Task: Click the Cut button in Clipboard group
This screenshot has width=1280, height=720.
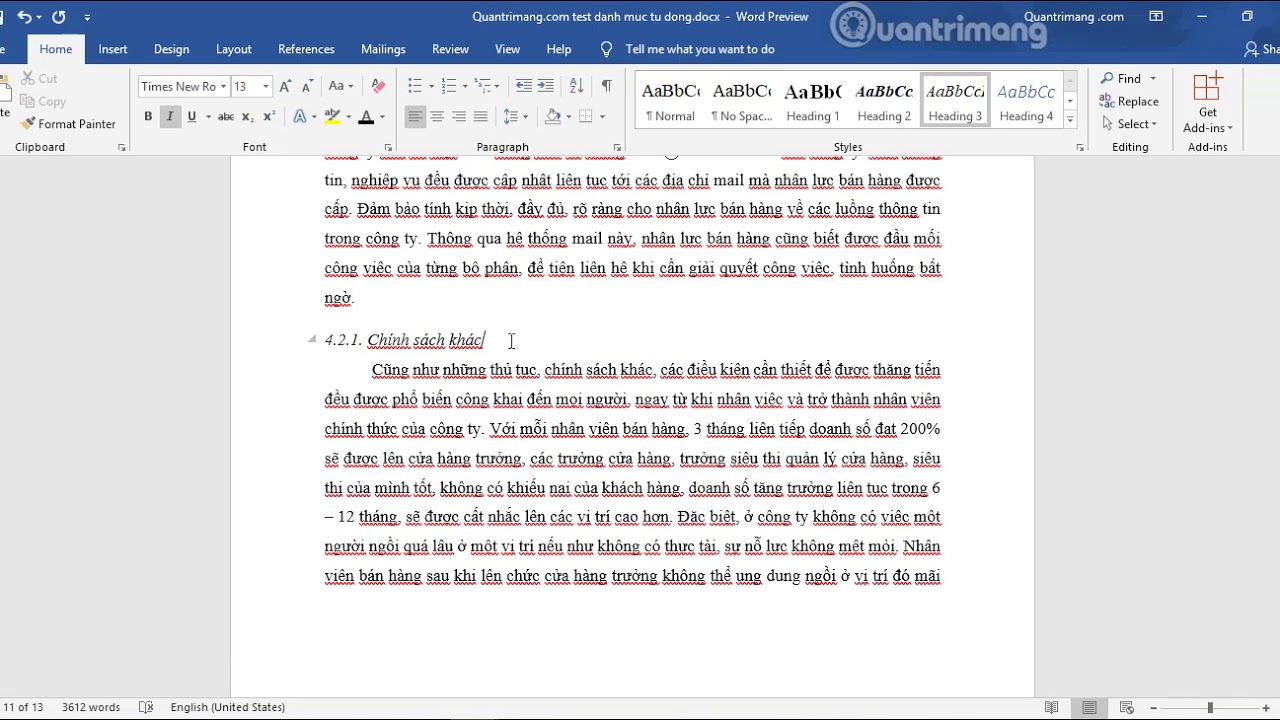Action: [x=39, y=78]
